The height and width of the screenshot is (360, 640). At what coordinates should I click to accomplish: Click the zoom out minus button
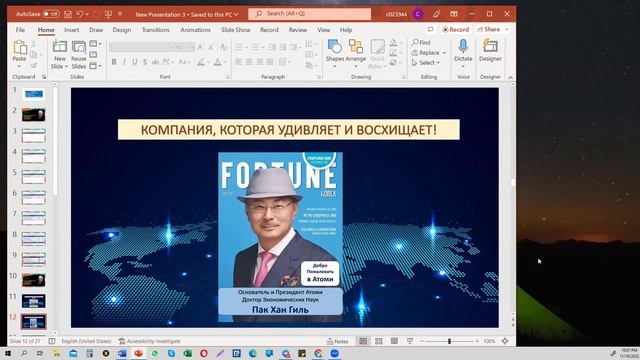[x=422, y=341]
